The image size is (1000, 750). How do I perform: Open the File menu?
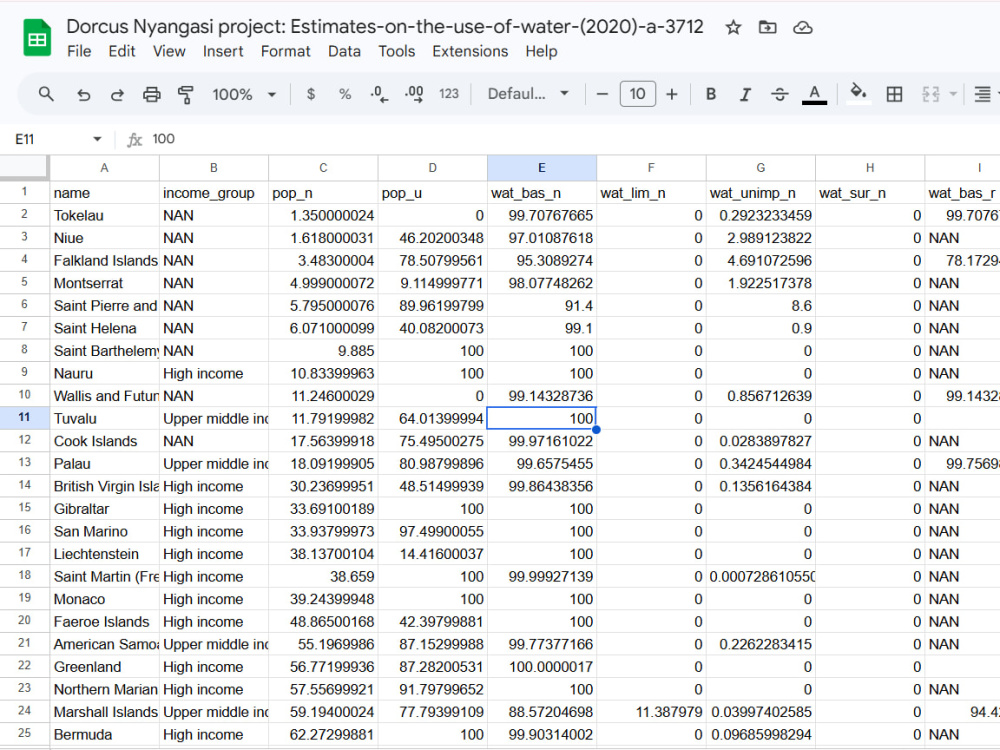(x=79, y=51)
